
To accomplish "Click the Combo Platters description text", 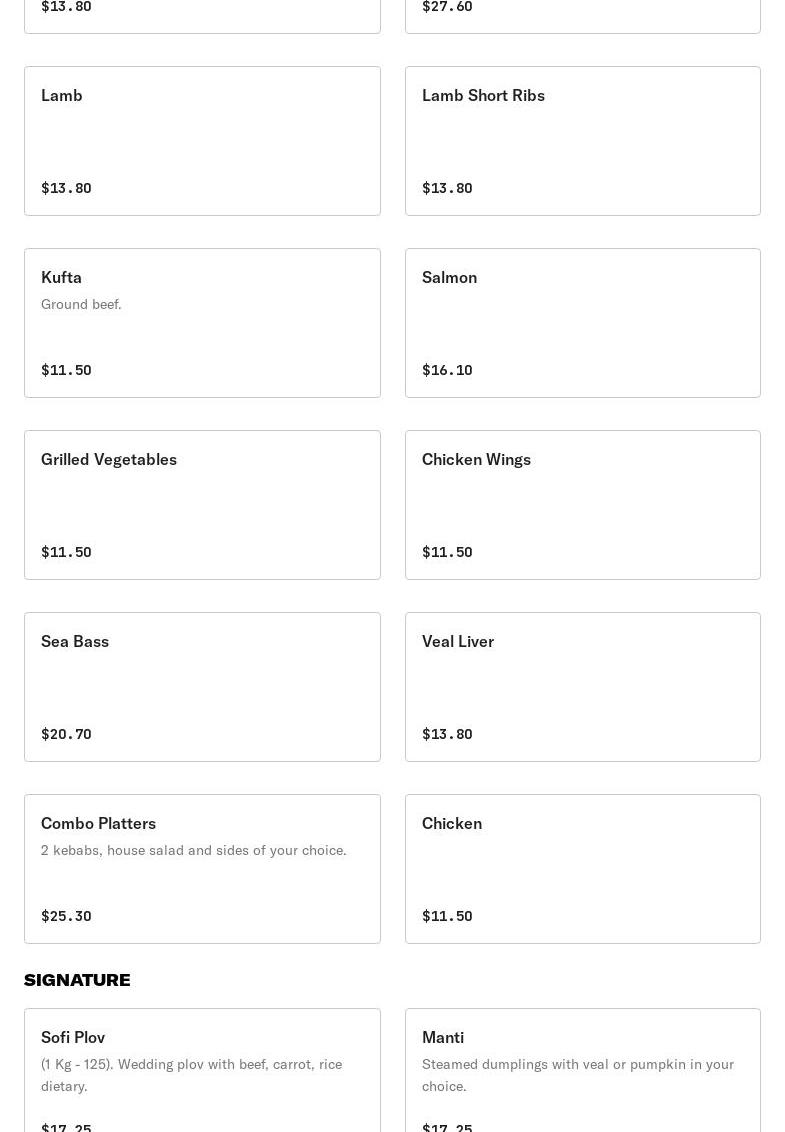I will pos(194,850).
